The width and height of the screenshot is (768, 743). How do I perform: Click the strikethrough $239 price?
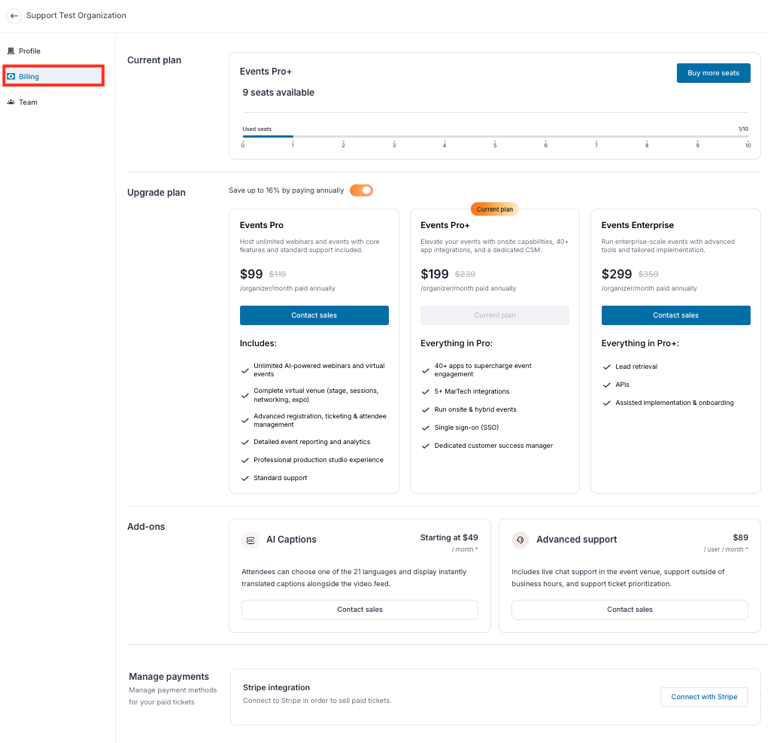(465, 274)
